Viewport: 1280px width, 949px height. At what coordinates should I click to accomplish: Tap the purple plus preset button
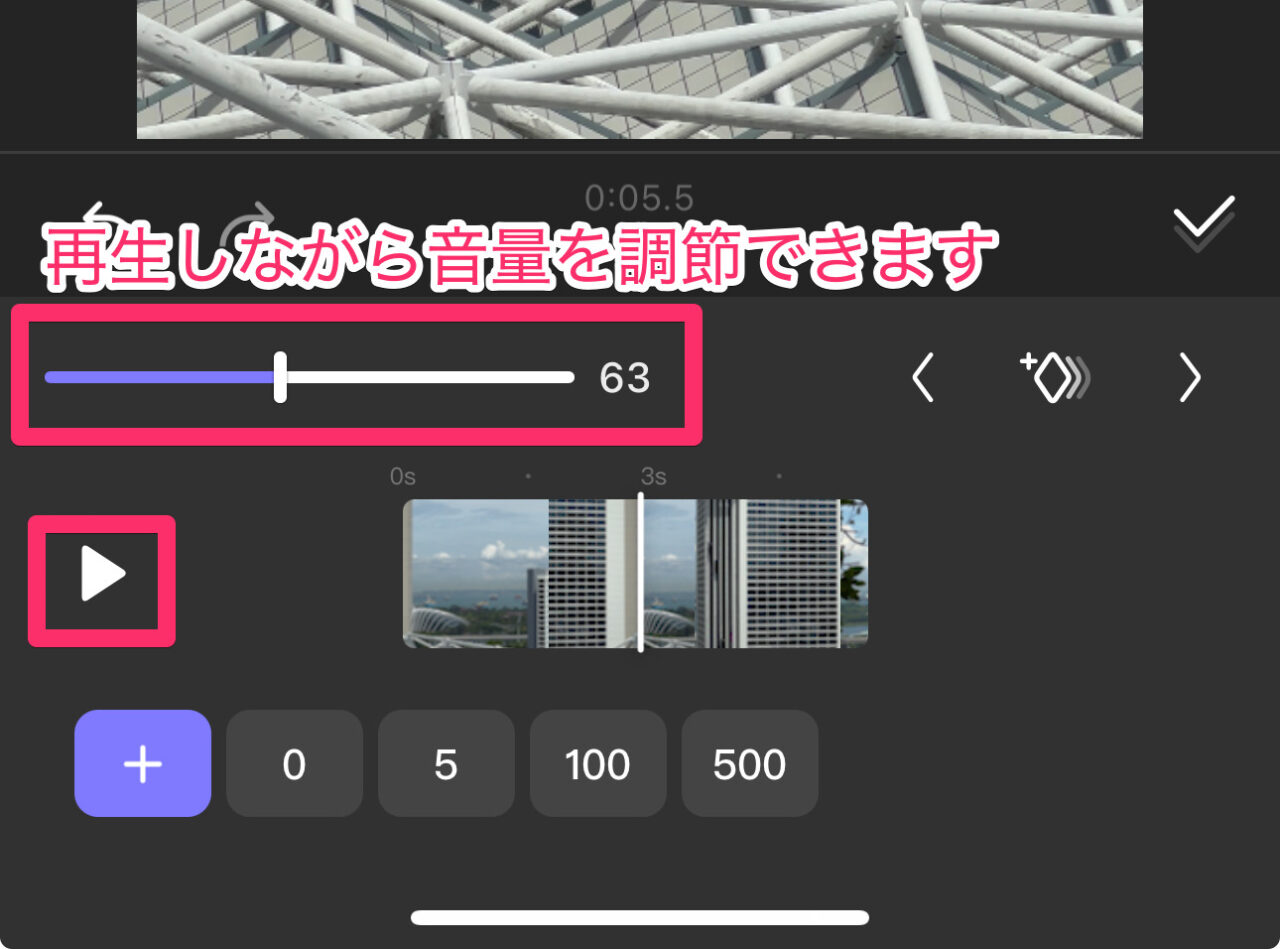[143, 764]
